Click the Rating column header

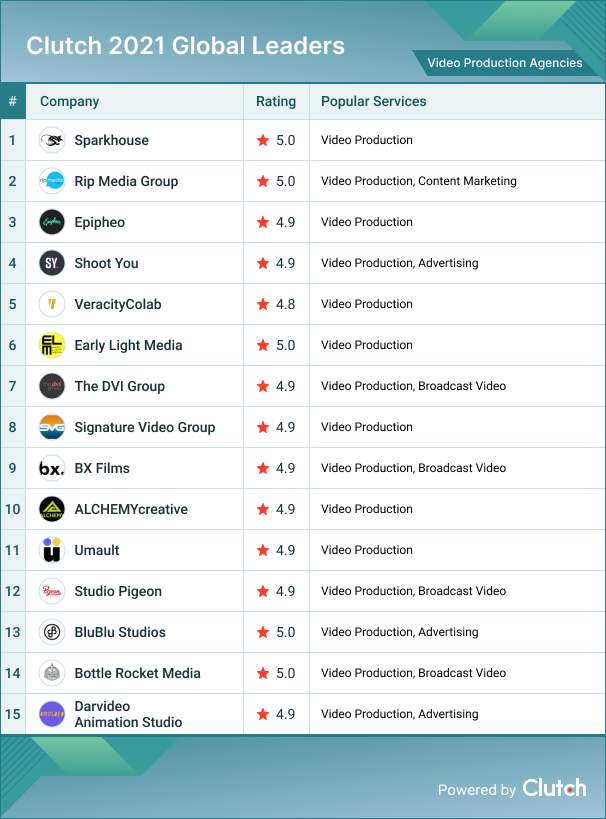click(x=276, y=101)
